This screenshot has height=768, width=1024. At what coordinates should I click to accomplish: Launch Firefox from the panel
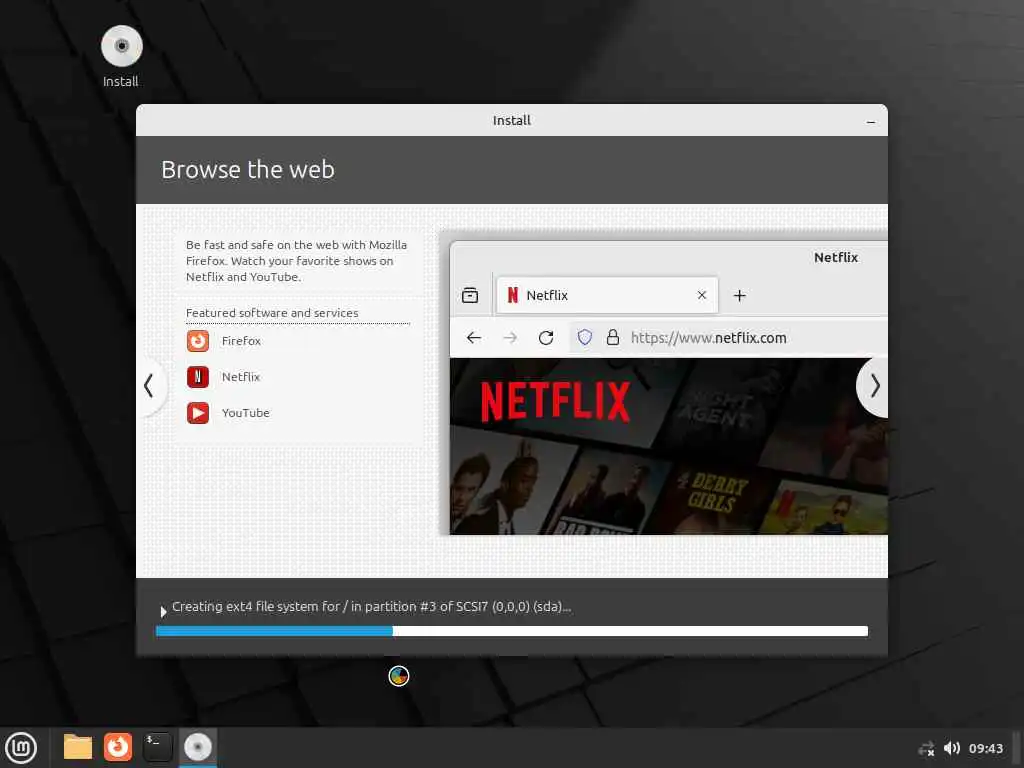coord(118,747)
